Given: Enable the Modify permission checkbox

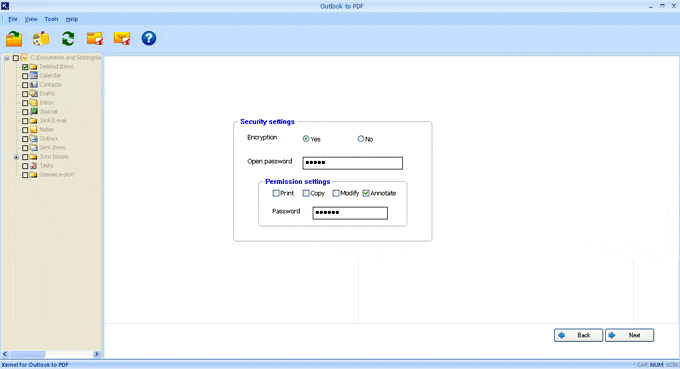Looking at the screenshot, I should tap(336, 193).
